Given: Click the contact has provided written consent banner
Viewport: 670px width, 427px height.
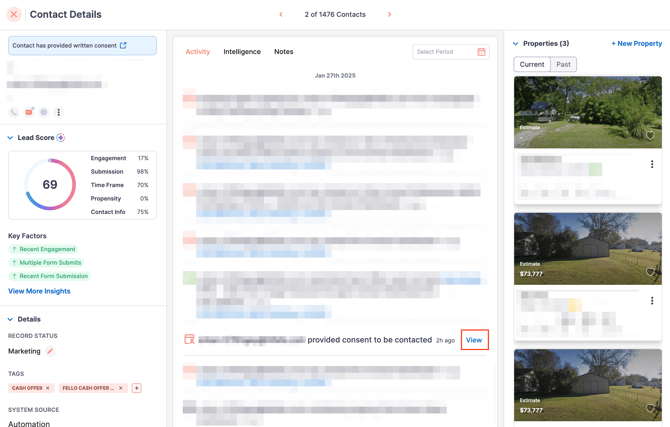Looking at the screenshot, I should tap(82, 46).
